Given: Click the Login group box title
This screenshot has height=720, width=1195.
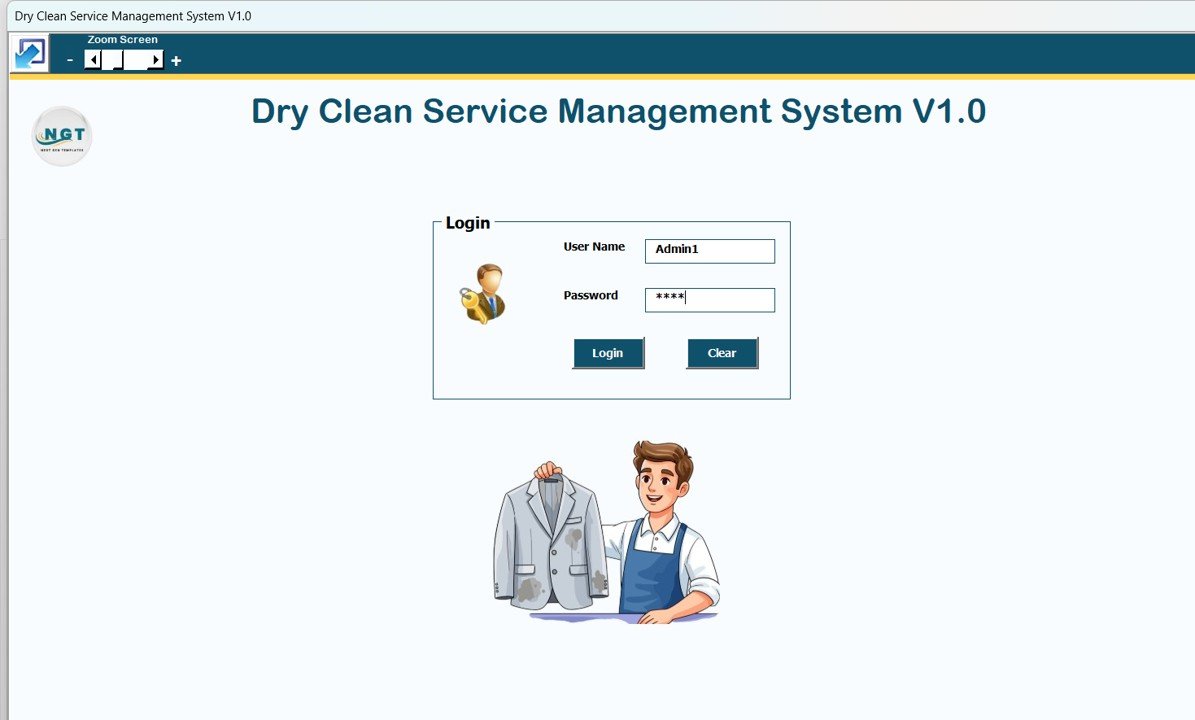Looking at the screenshot, I should (x=467, y=223).
